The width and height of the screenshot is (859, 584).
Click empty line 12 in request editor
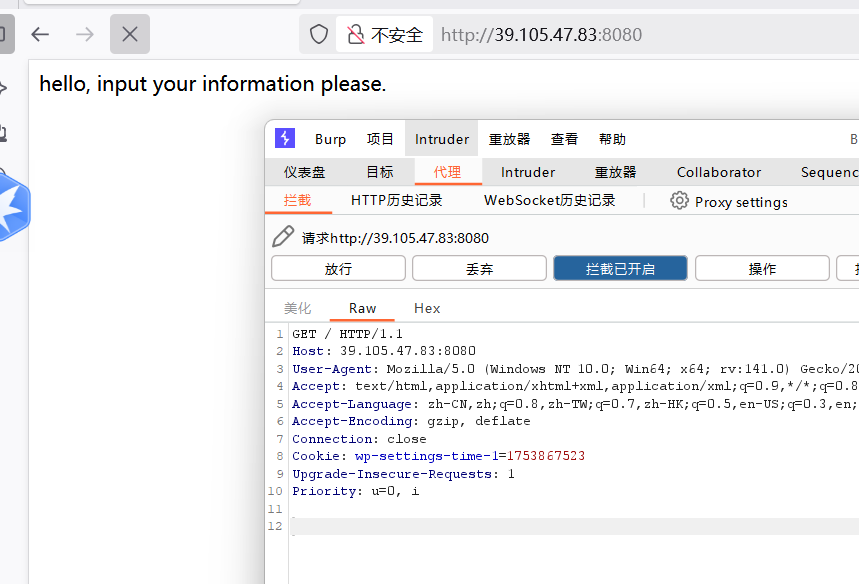574,526
